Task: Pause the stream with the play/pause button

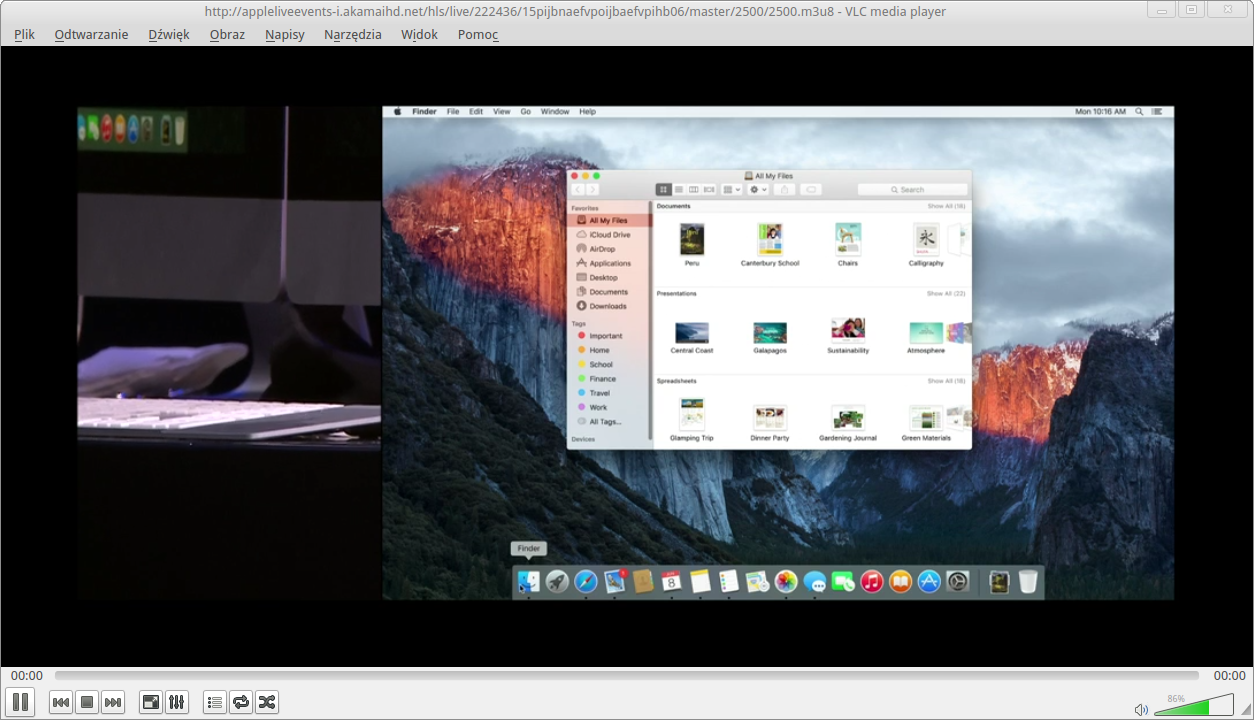Action: (x=20, y=702)
